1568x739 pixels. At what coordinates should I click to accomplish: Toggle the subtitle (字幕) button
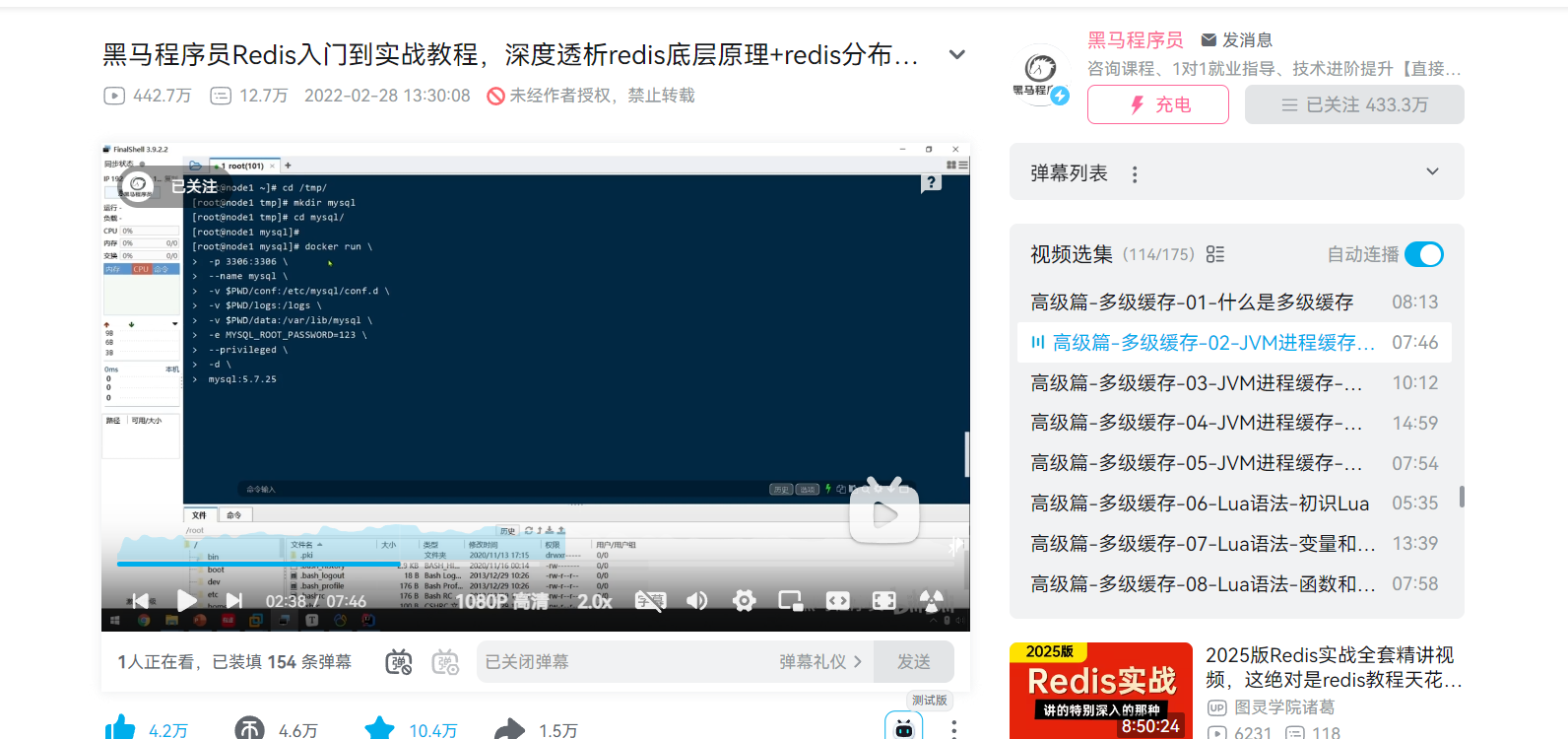pos(650,600)
